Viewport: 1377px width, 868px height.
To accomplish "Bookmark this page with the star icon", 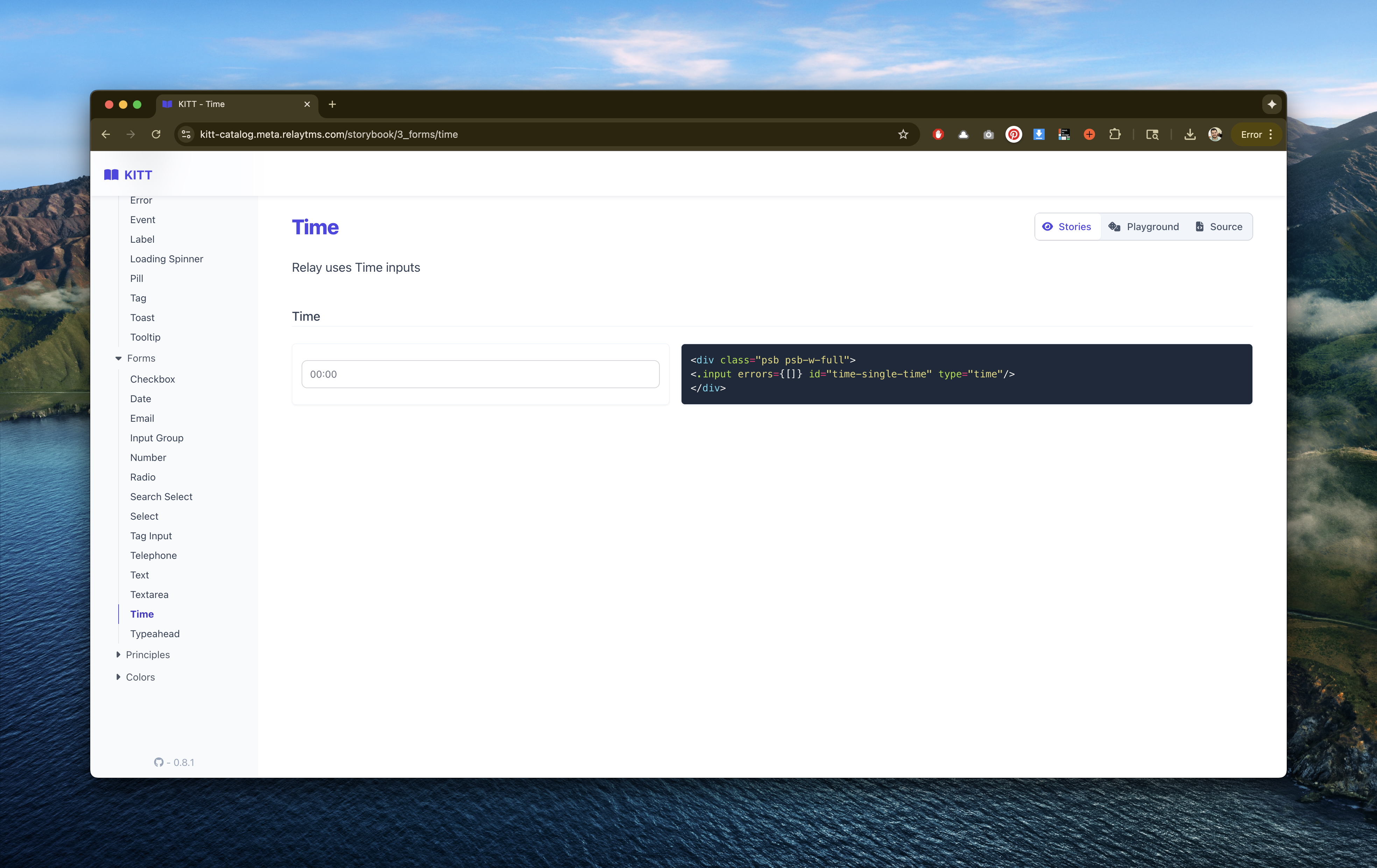I will [x=903, y=134].
